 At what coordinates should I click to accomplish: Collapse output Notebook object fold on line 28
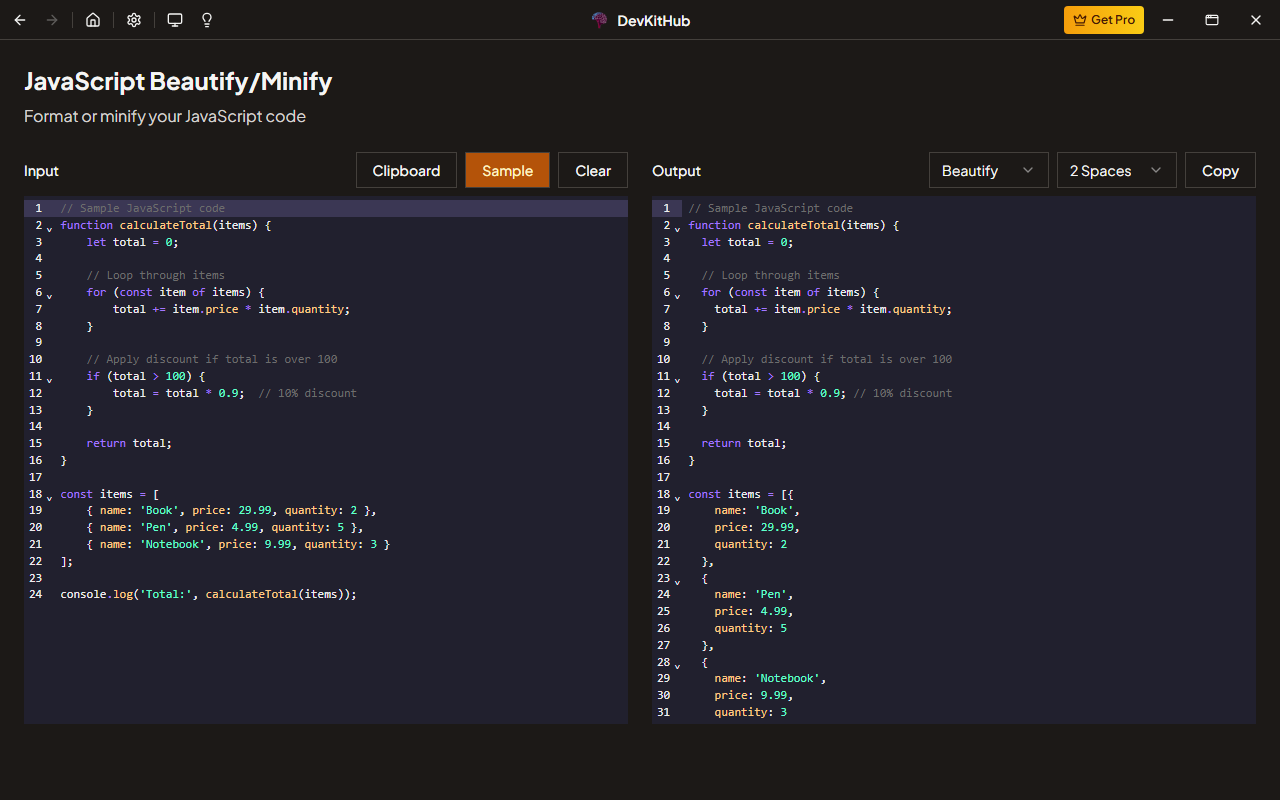coord(677,666)
